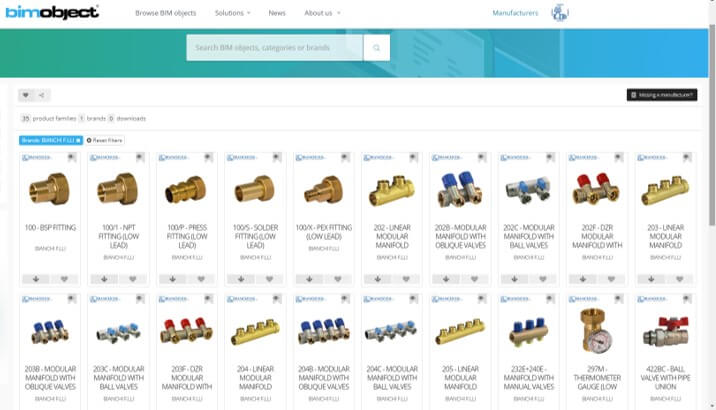The height and width of the screenshot is (410, 716).
Task: Download the 100/X - PEX Fitting object
Action: pyautogui.click(x=309, y=279)
